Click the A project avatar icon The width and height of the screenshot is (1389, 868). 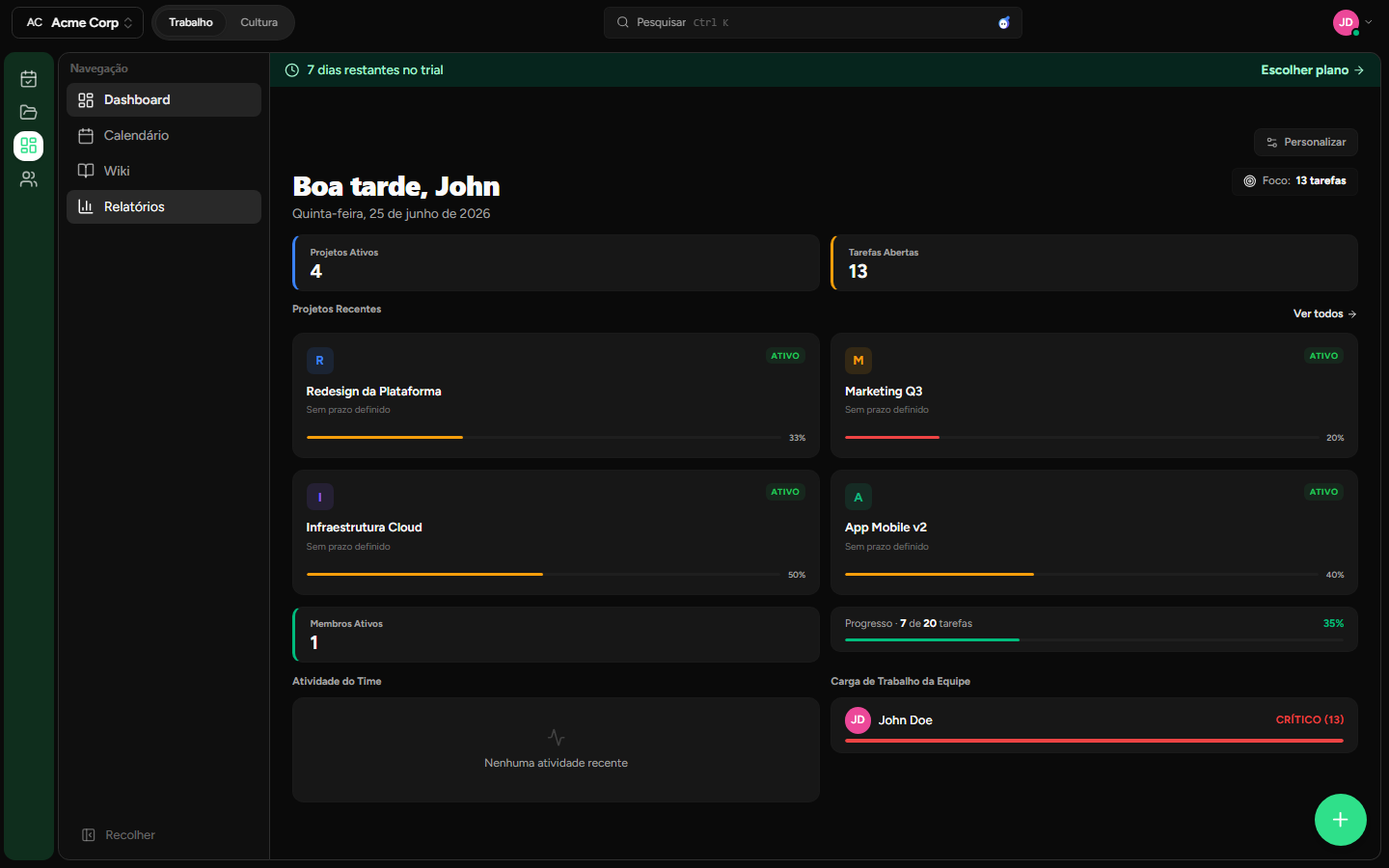tap(858, 497)
